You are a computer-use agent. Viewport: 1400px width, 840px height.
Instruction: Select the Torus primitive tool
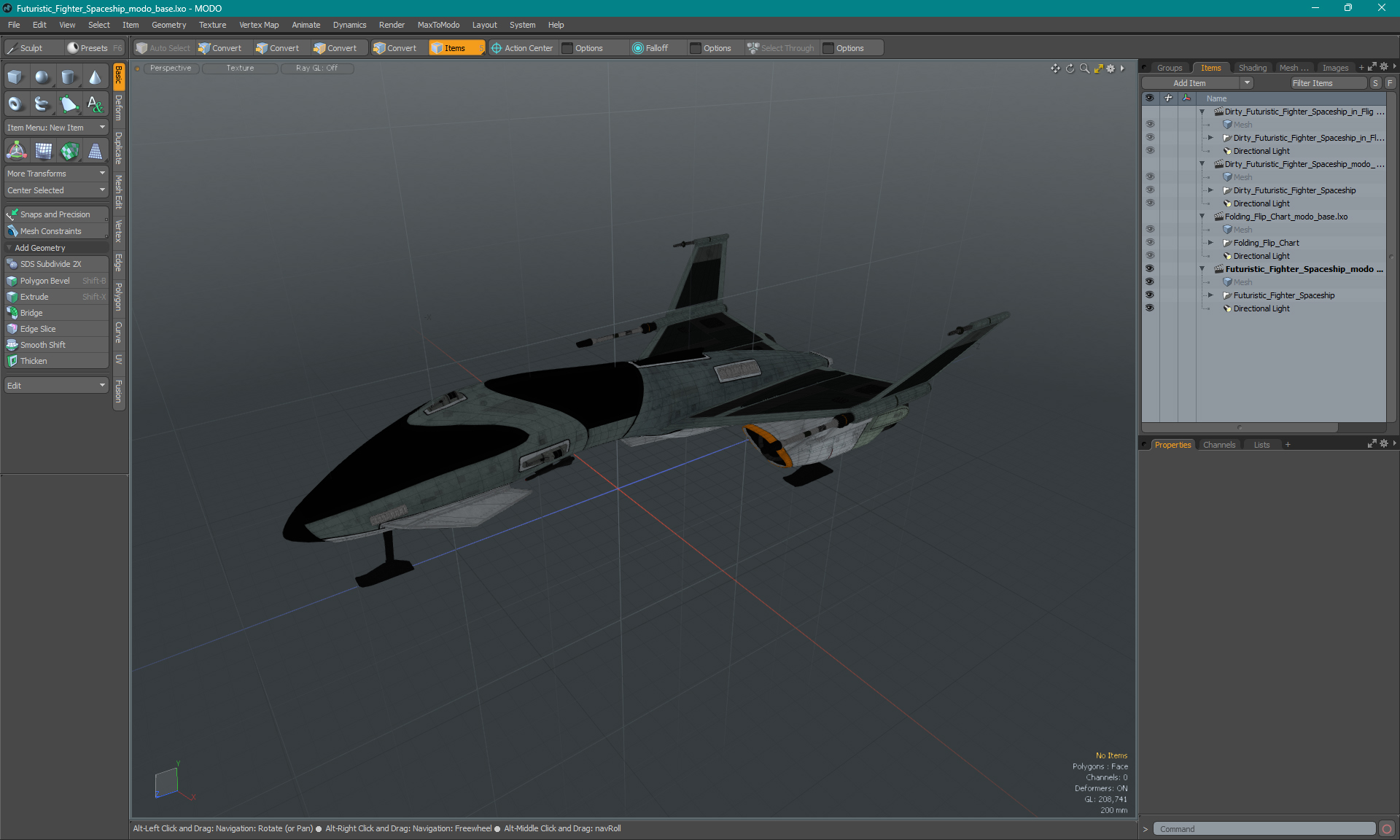tap(15, 104)
